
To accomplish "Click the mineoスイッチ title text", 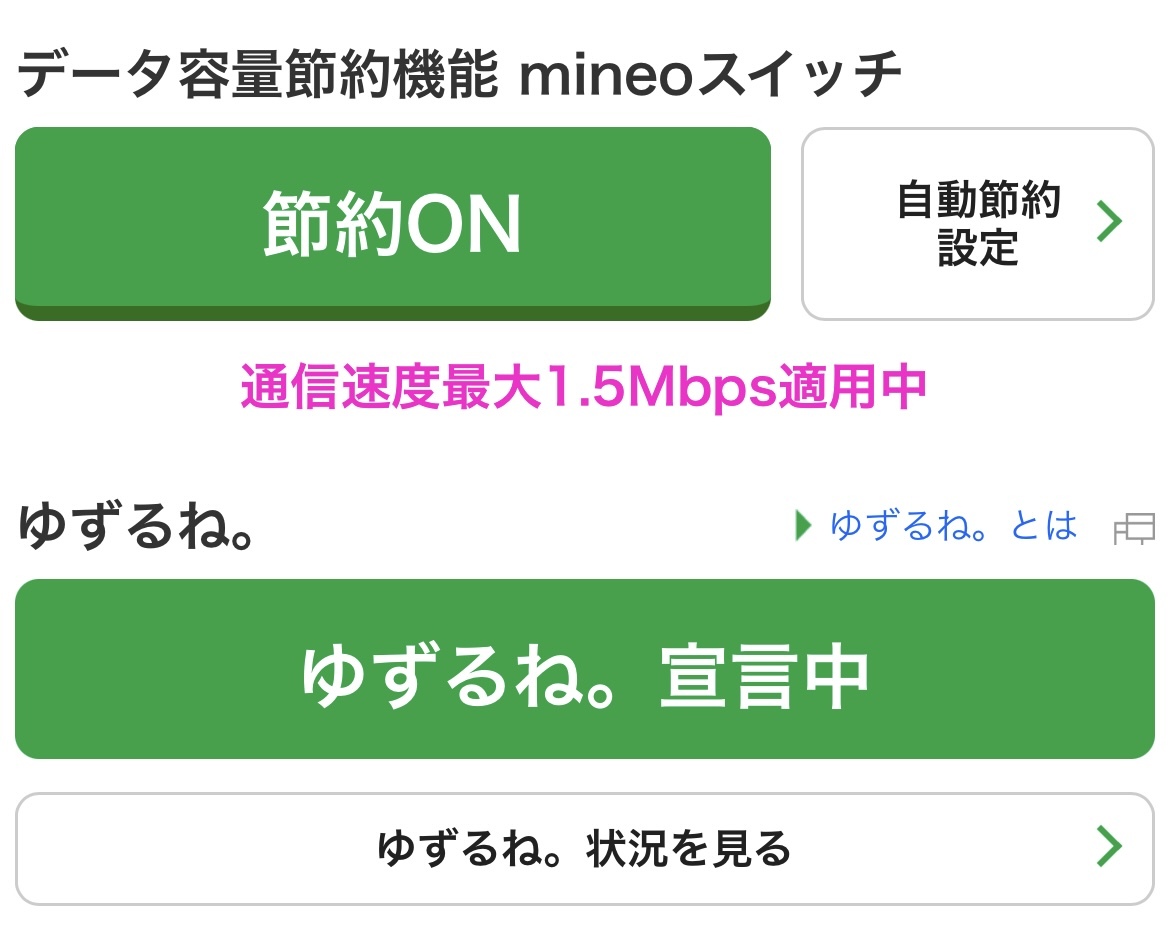I will pos(710,77).
